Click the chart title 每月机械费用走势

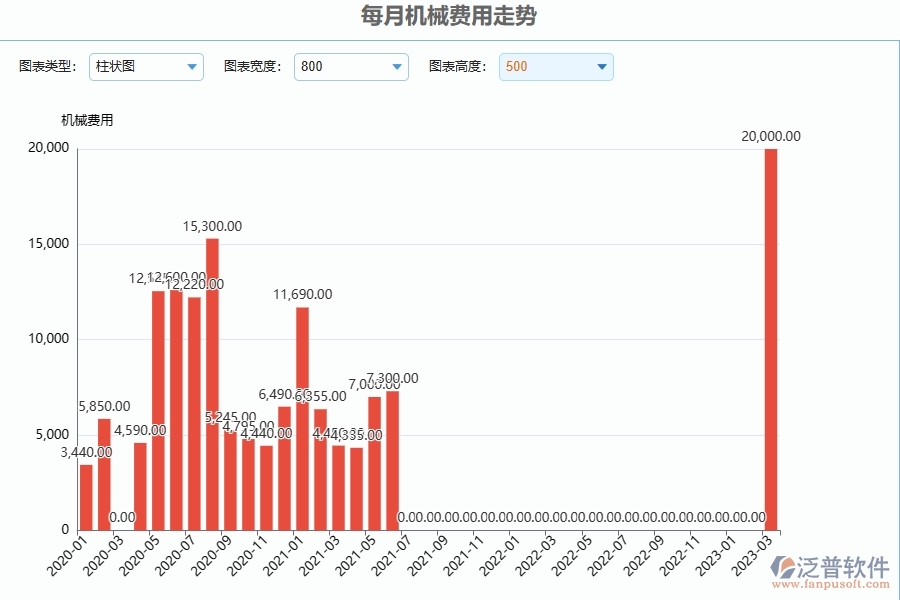[x=449, y=16]
